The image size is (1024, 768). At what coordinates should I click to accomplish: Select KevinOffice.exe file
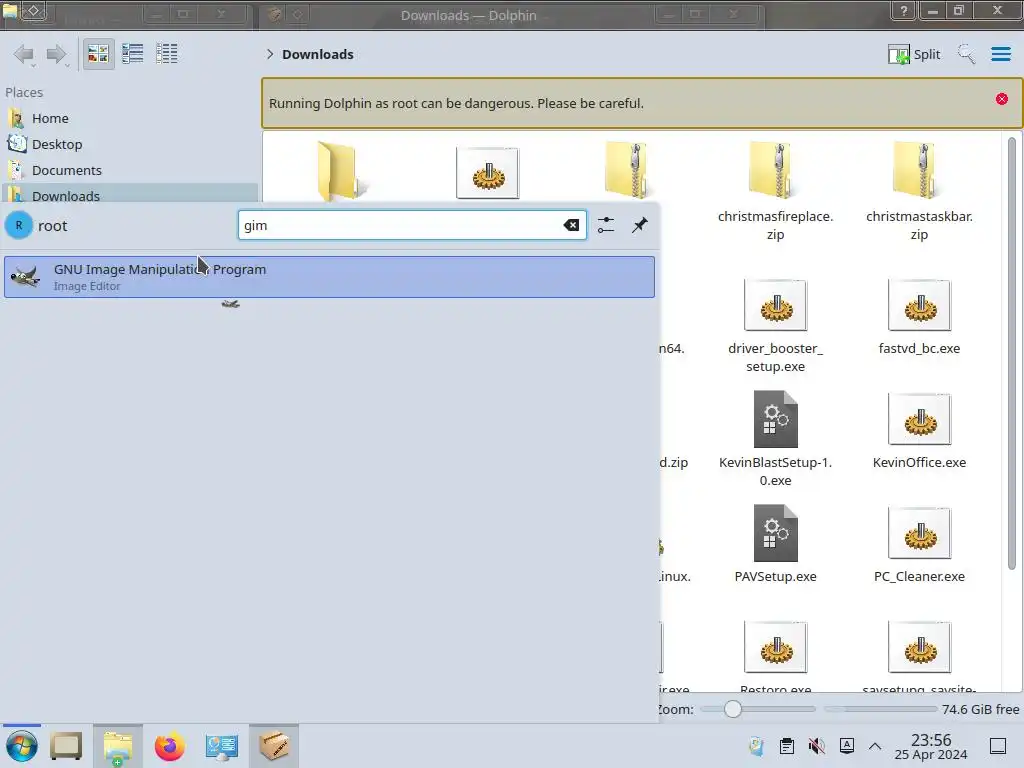click(919, 431)
